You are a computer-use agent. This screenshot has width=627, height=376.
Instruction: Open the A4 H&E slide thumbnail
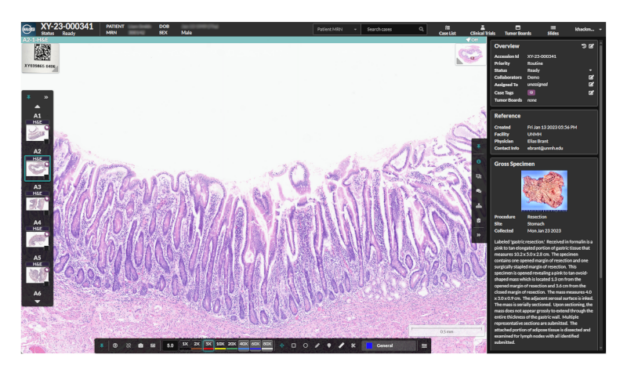[x=37, y=239]
